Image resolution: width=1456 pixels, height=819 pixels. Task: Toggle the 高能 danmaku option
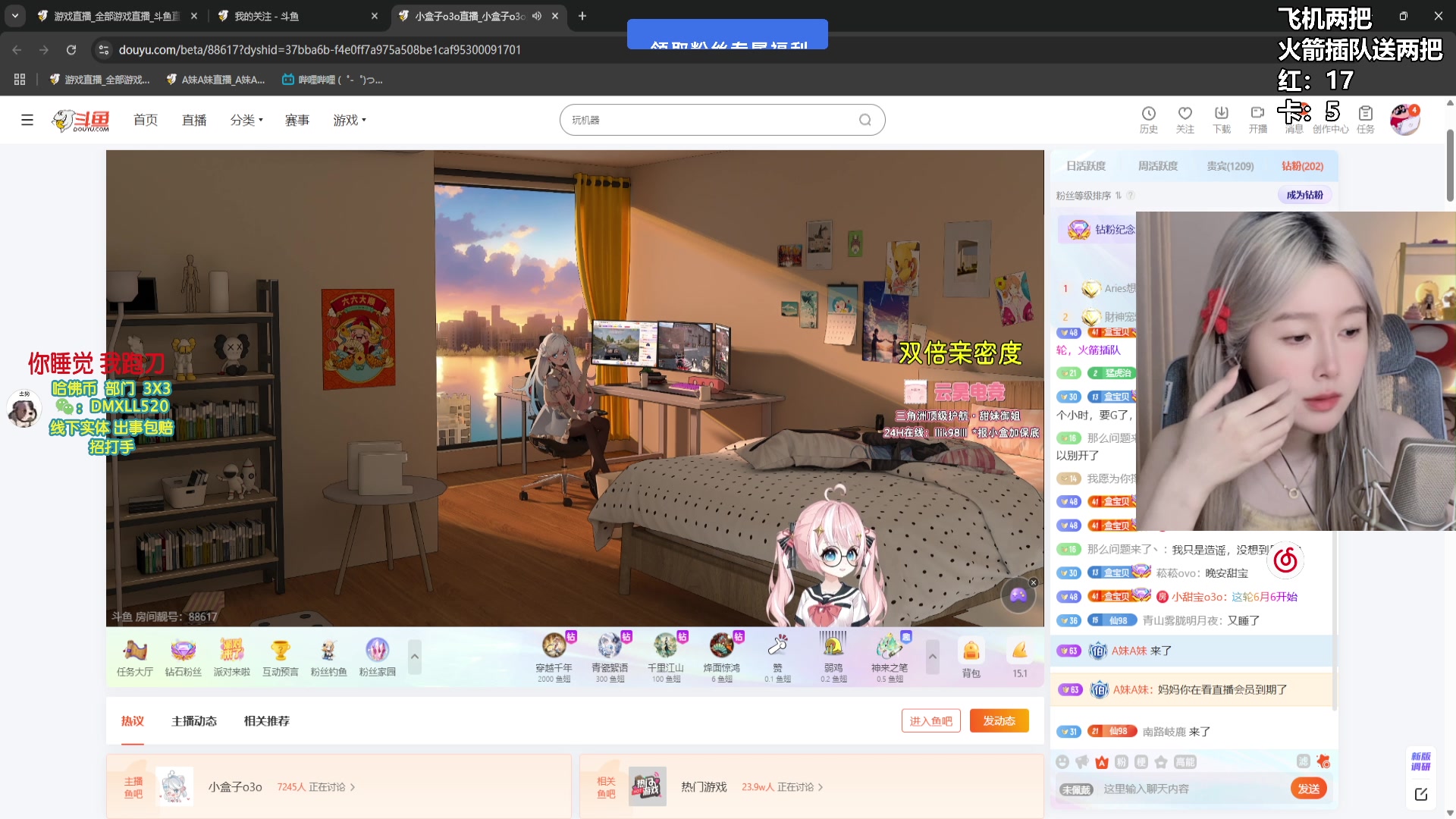1185,762
